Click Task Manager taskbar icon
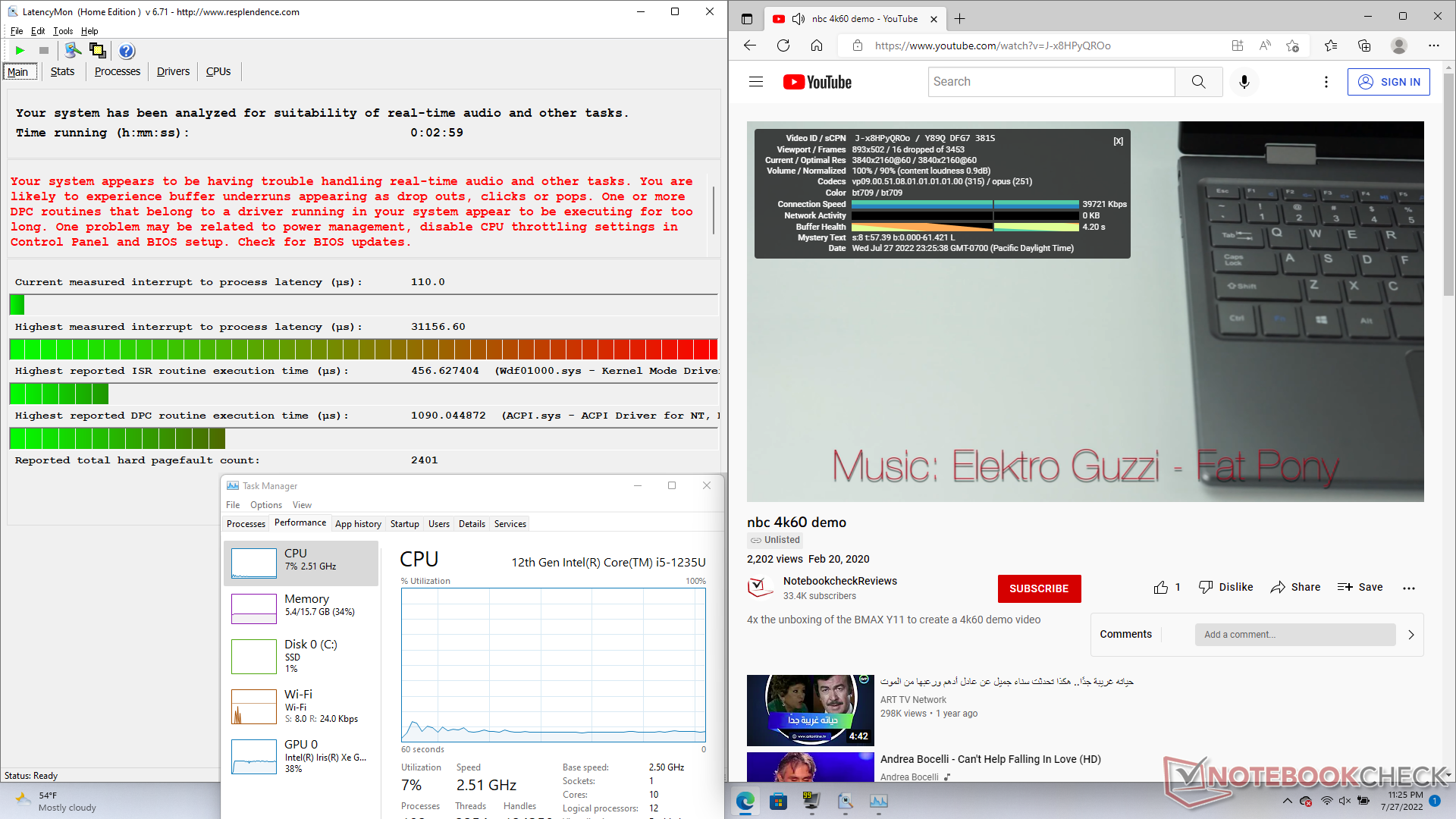This screenshot has height=819, width=1456. 878,801
